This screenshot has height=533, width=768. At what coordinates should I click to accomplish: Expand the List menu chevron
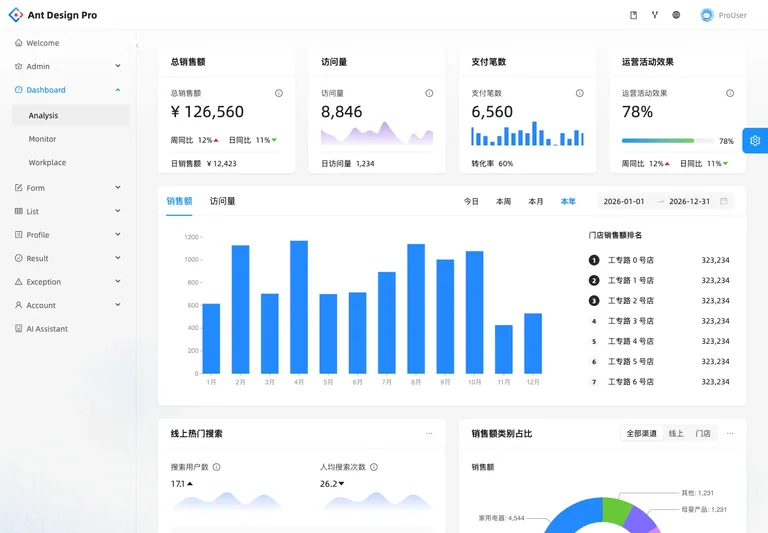[x=118, y=211]
